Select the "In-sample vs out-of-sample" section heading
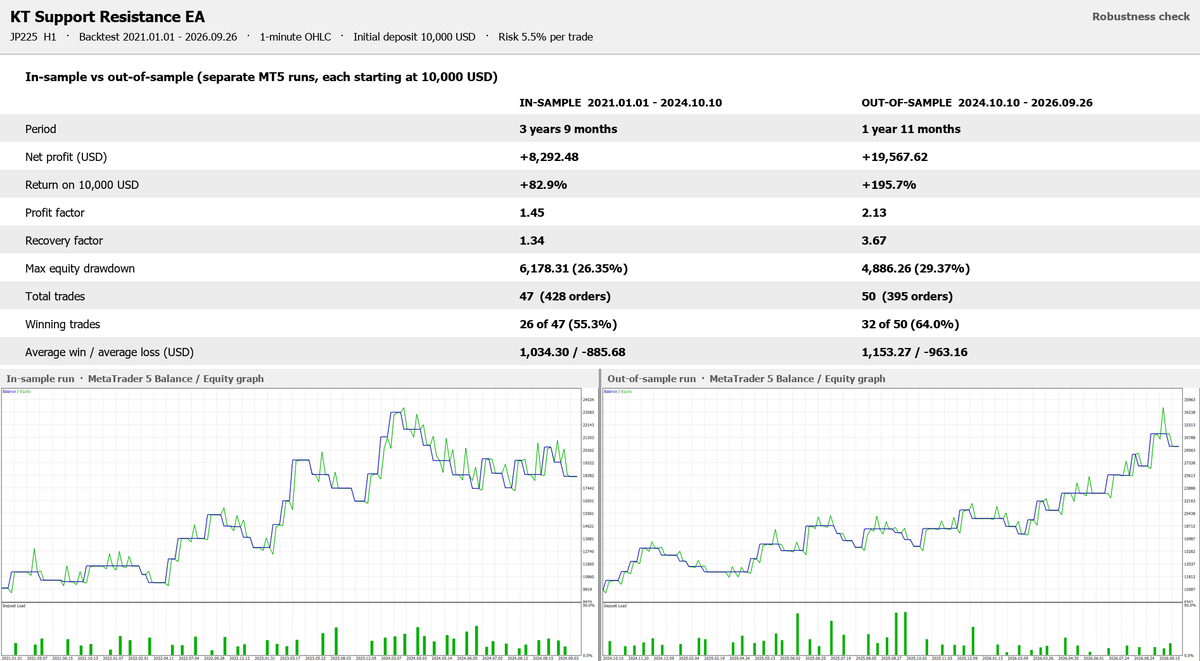Image resolution: width=1200 pixels, height=661 pixels. tap(261, 77)
